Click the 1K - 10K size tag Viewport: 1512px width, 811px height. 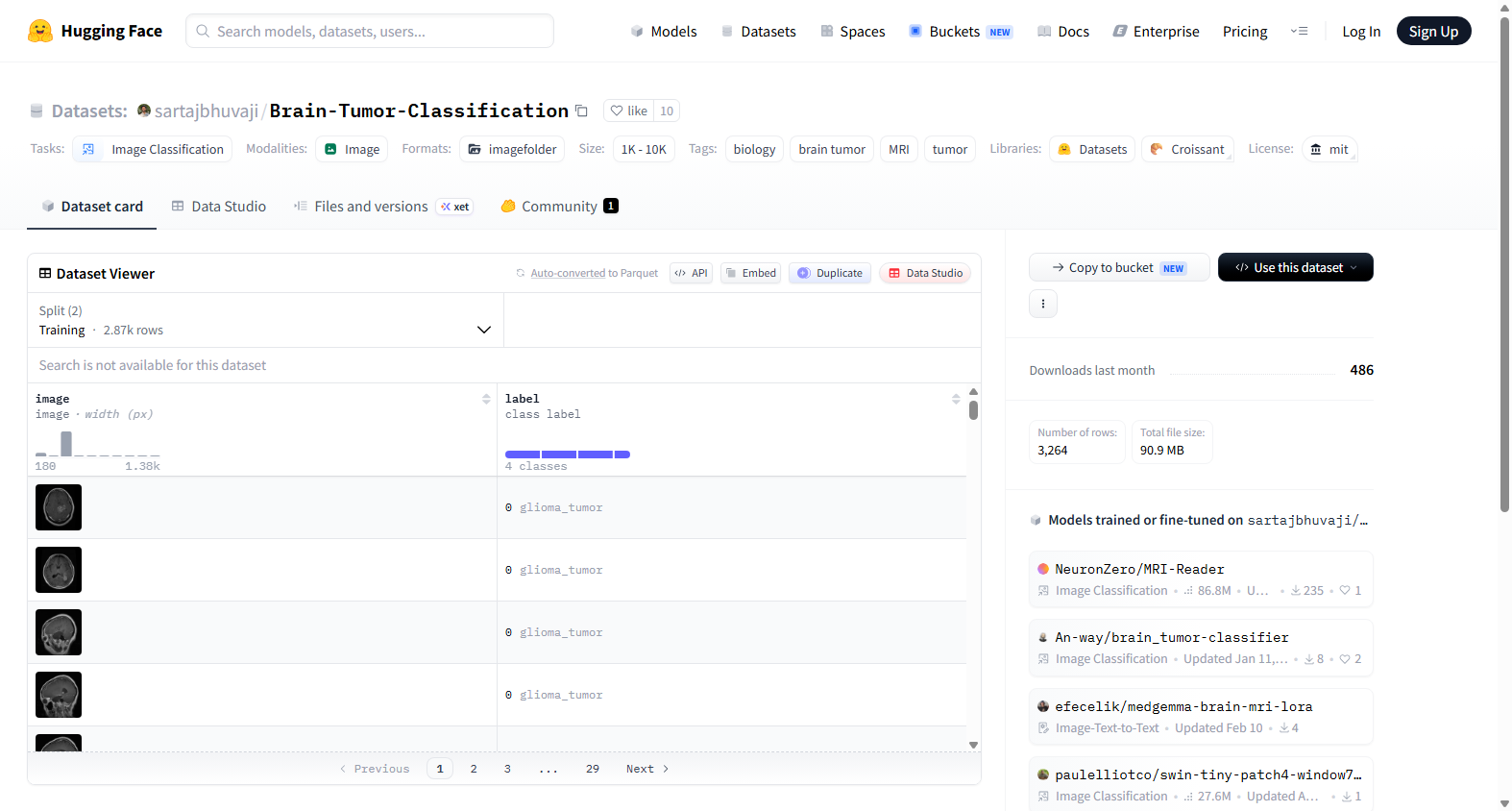coord(644,149)
